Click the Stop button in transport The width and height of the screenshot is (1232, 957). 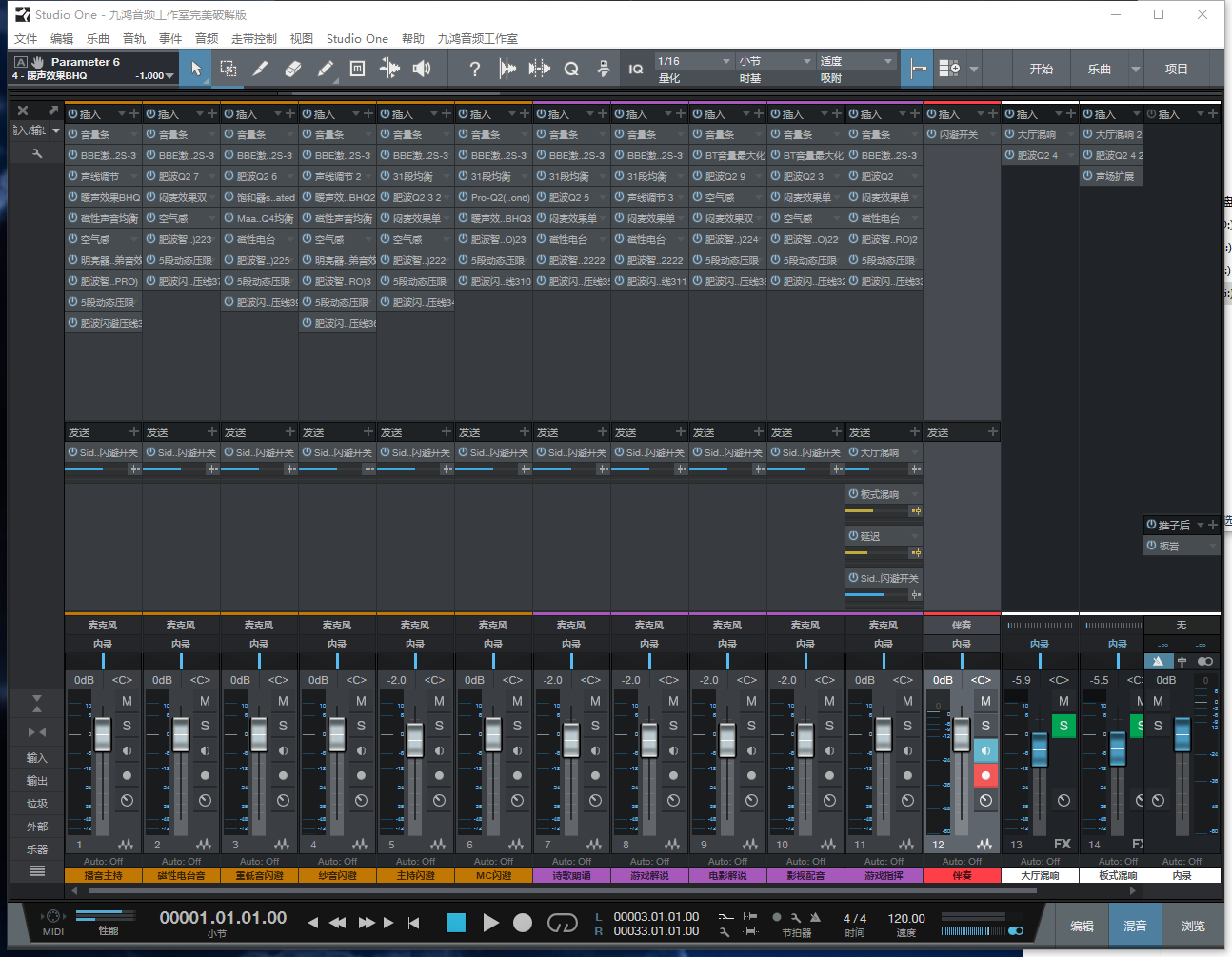click(x=456, y=922)
